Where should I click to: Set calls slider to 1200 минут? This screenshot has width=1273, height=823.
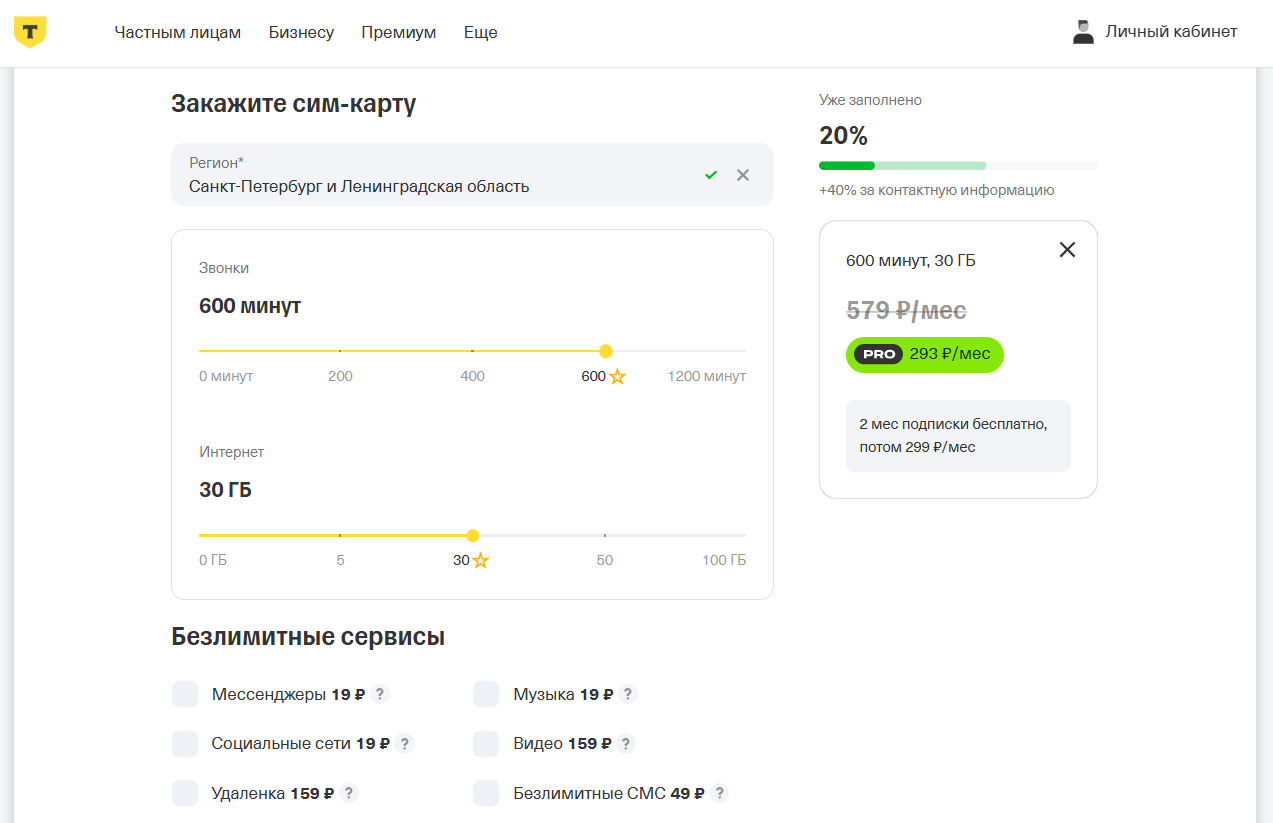pos(744,351)
